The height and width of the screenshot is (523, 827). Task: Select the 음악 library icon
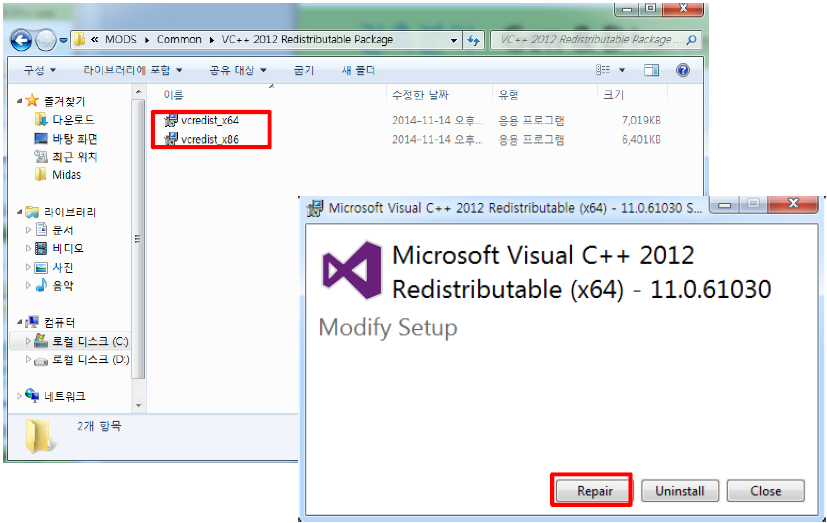pos(41,285)
